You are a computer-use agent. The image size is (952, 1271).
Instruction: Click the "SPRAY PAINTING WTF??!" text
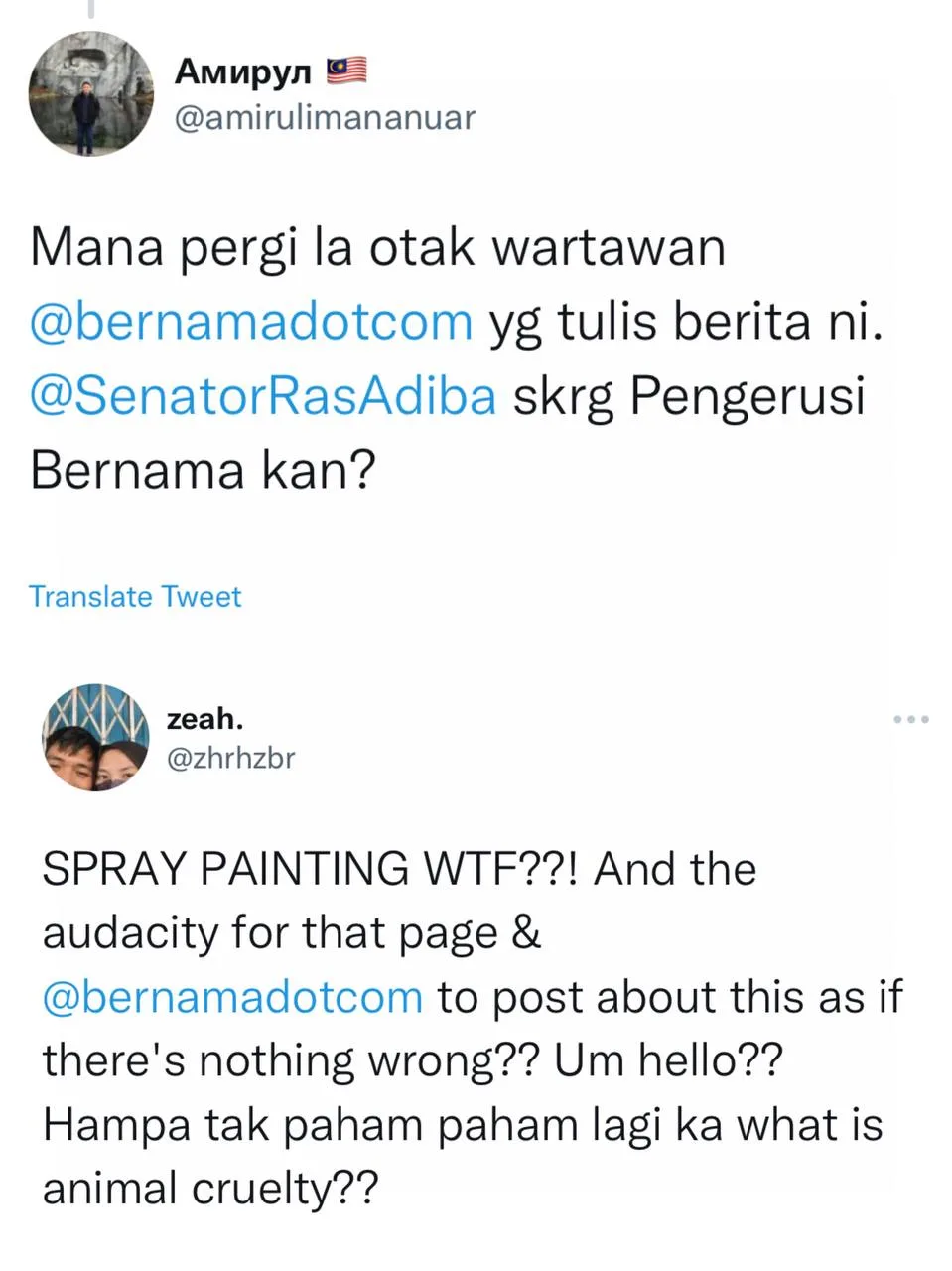(317, 868)
